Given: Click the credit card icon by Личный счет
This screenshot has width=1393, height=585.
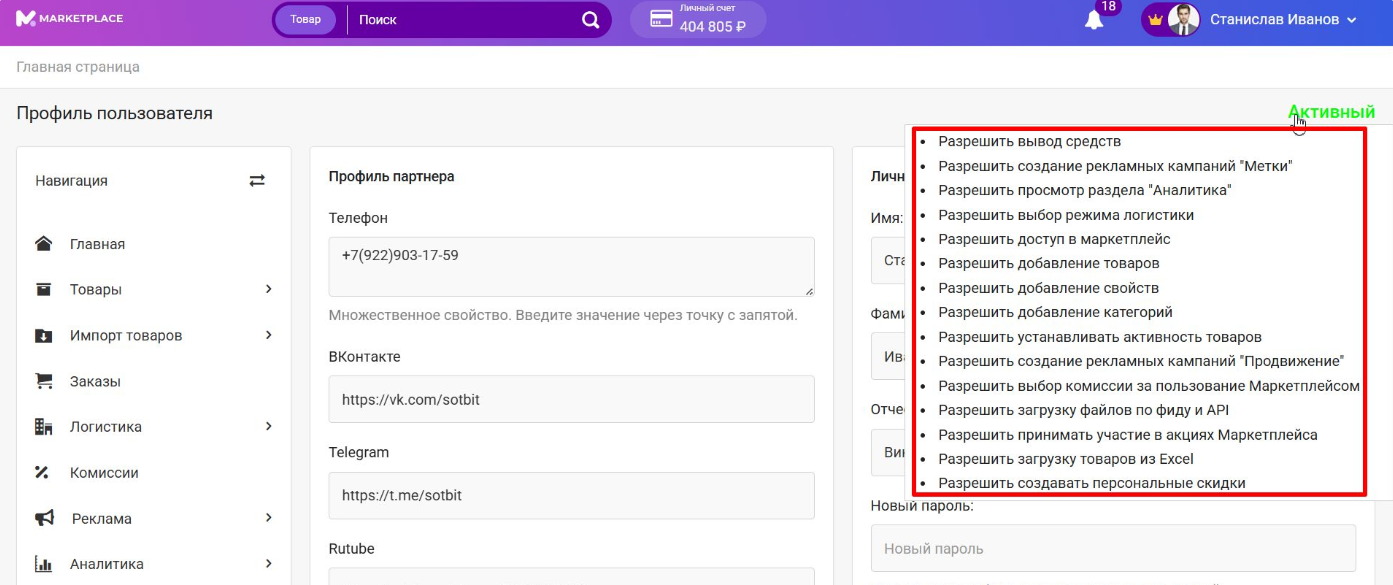Looking at the screenshot, I should click(660, 19).
